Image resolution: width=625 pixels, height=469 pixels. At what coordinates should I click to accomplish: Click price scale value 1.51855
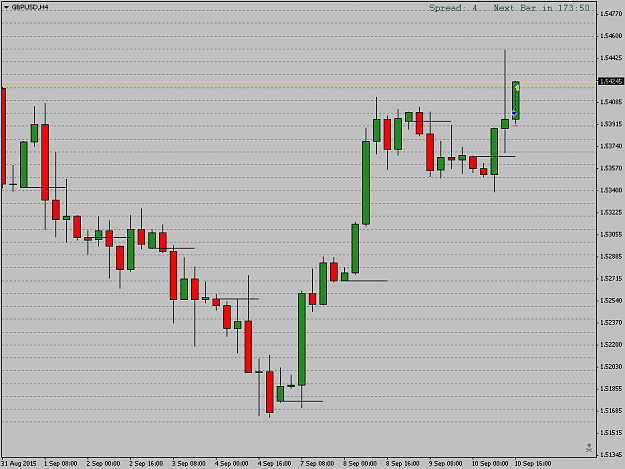611,389
